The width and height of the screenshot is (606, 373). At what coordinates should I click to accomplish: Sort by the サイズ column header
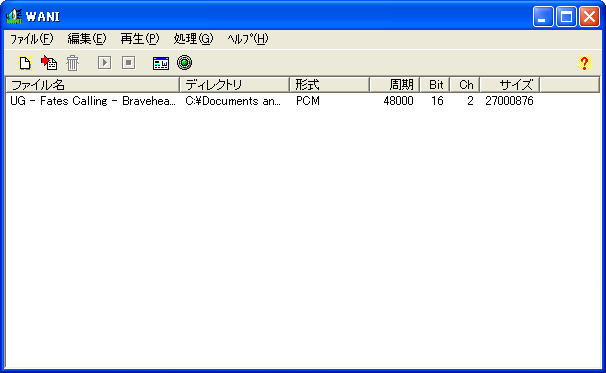(x=509, y=85)
